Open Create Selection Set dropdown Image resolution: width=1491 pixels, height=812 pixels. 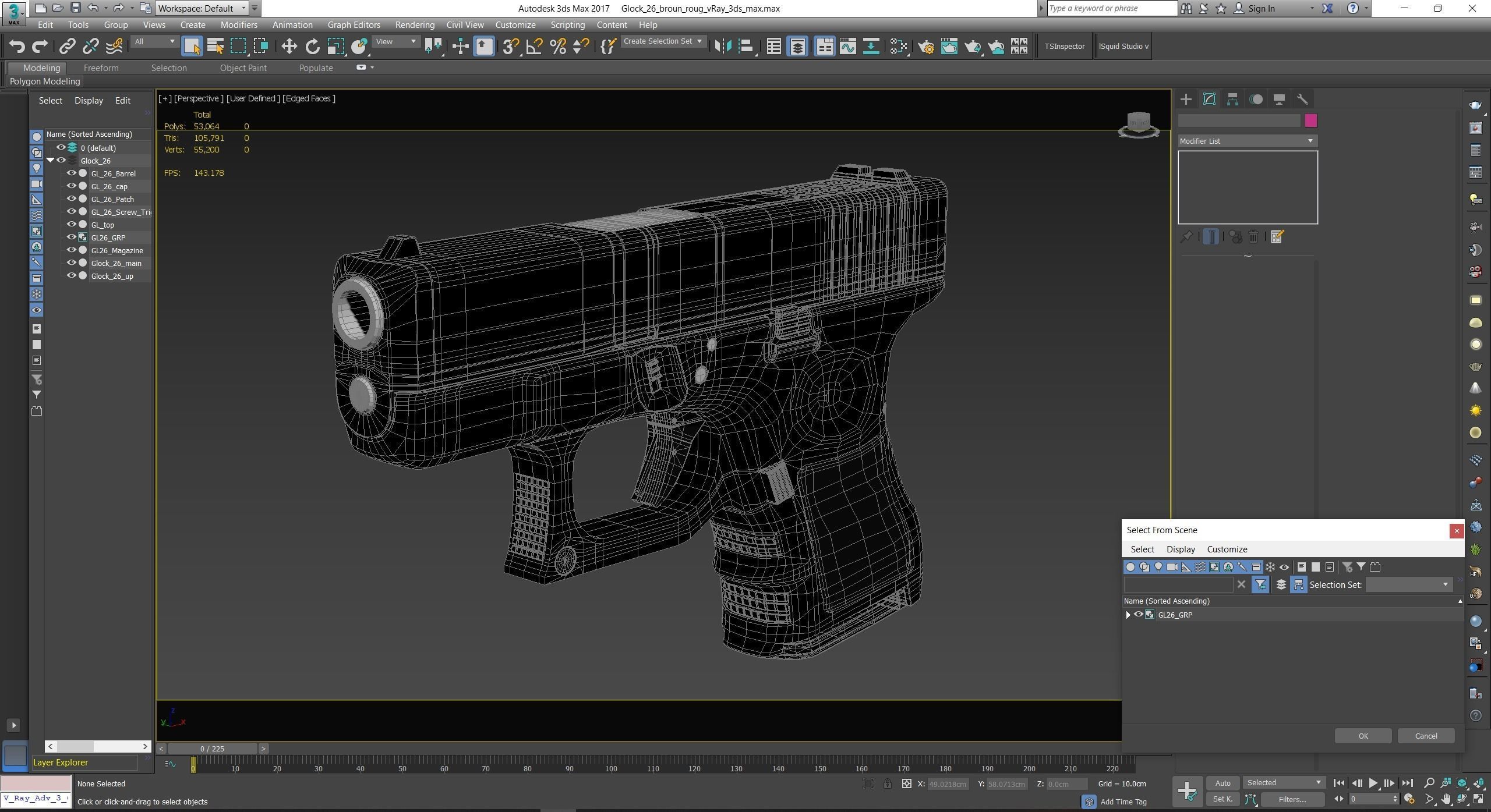pyautogui.click(x=663, y=41)
